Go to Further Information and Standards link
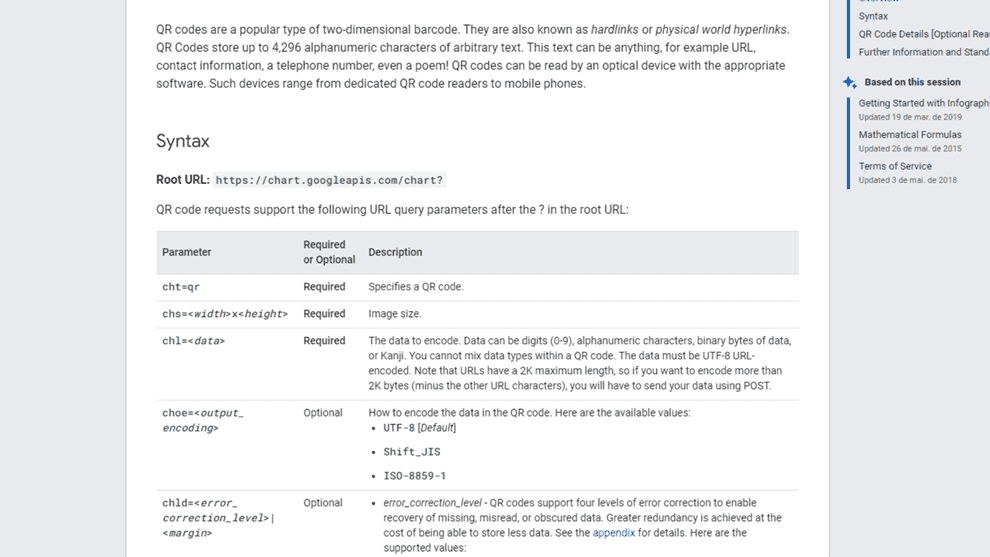990x557 pixels. [x=924, y=52]
